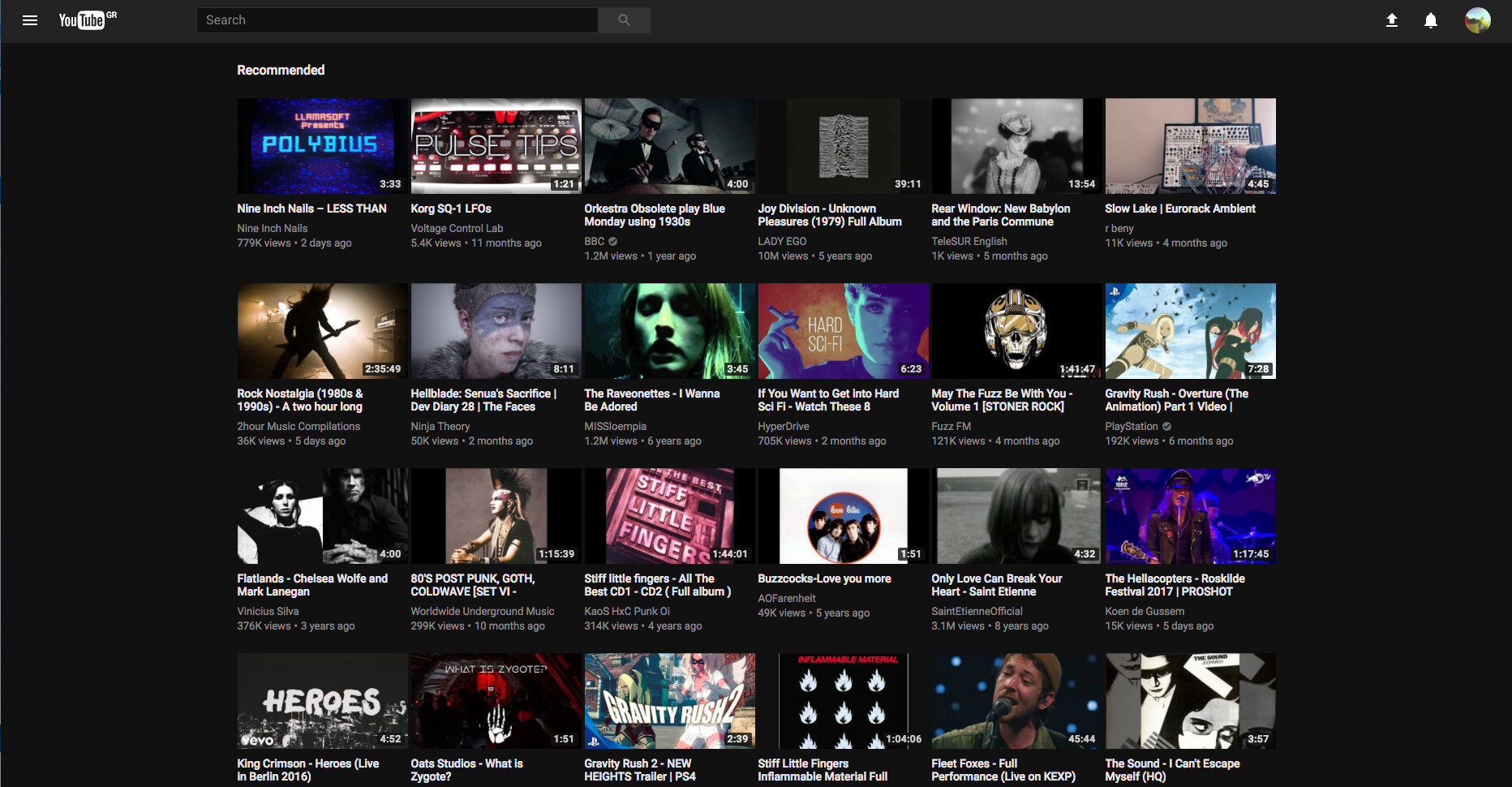Go to PlayStation channel
This screenshot has height=787, width=1512.
[1132, 427]
